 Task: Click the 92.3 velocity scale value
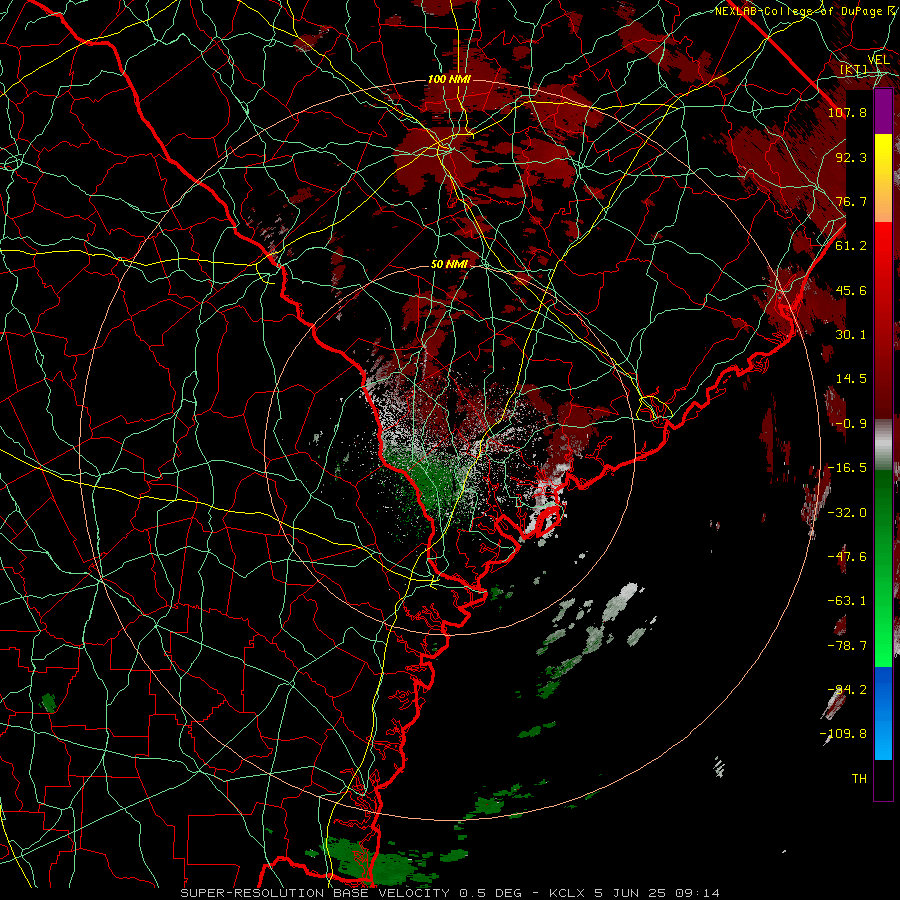[851, 157]
